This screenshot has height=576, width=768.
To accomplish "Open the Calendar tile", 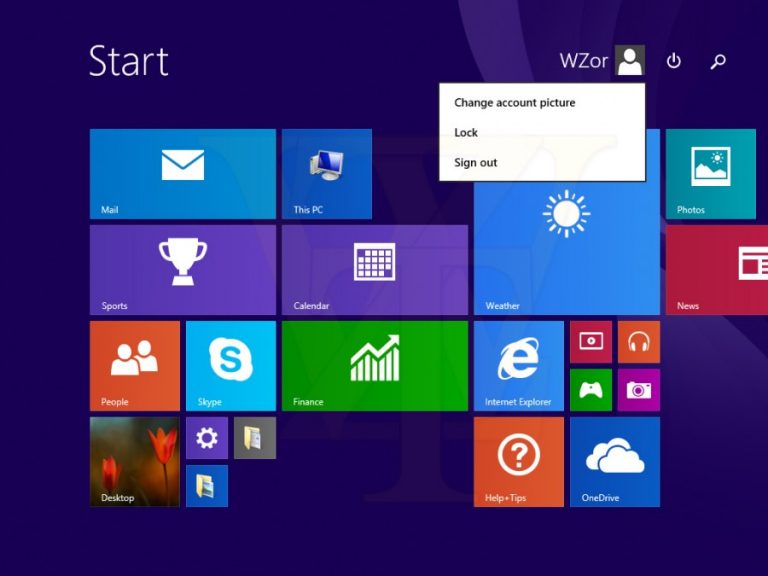I will pos(375,270).
